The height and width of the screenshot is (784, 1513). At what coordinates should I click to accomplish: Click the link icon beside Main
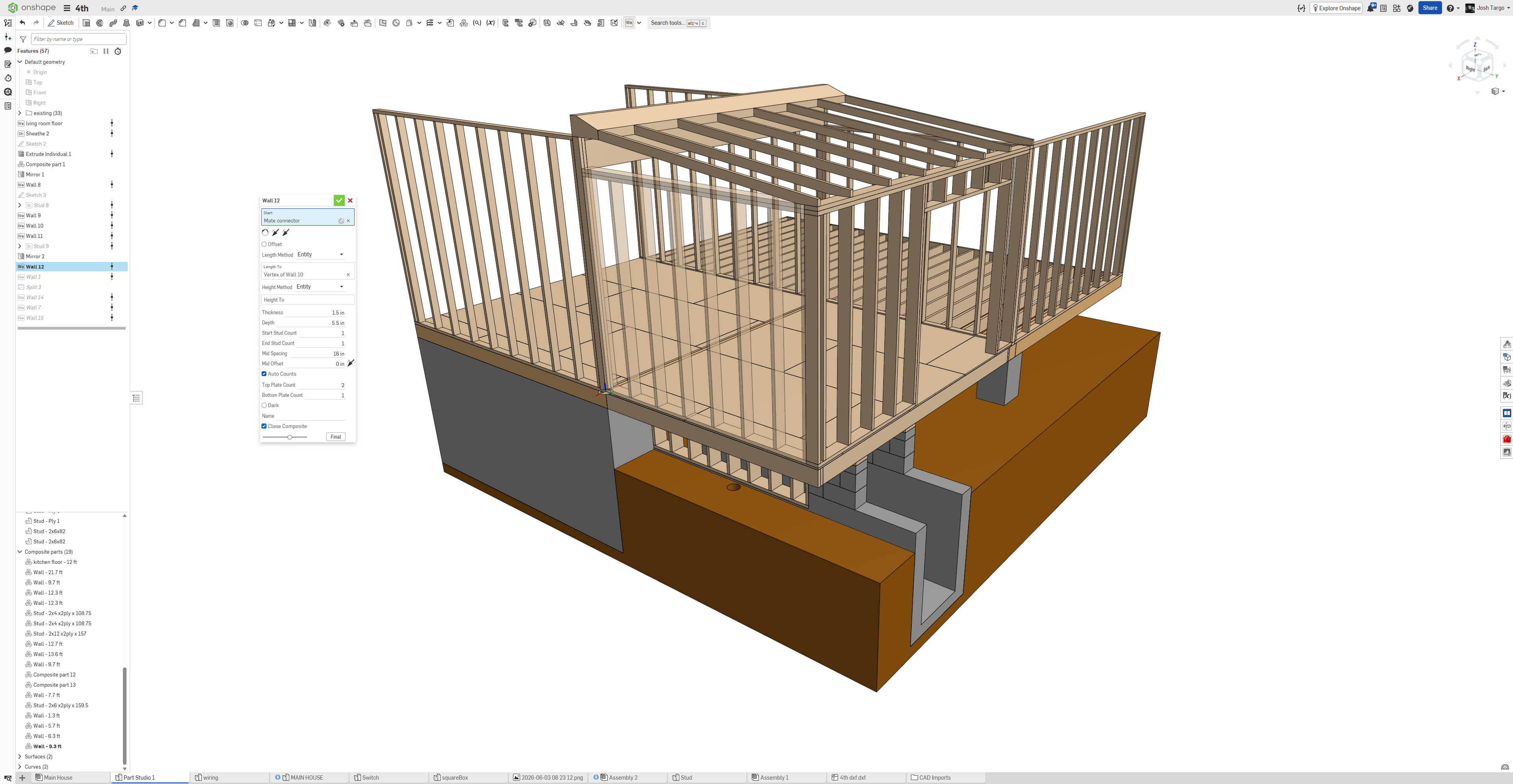123,8
